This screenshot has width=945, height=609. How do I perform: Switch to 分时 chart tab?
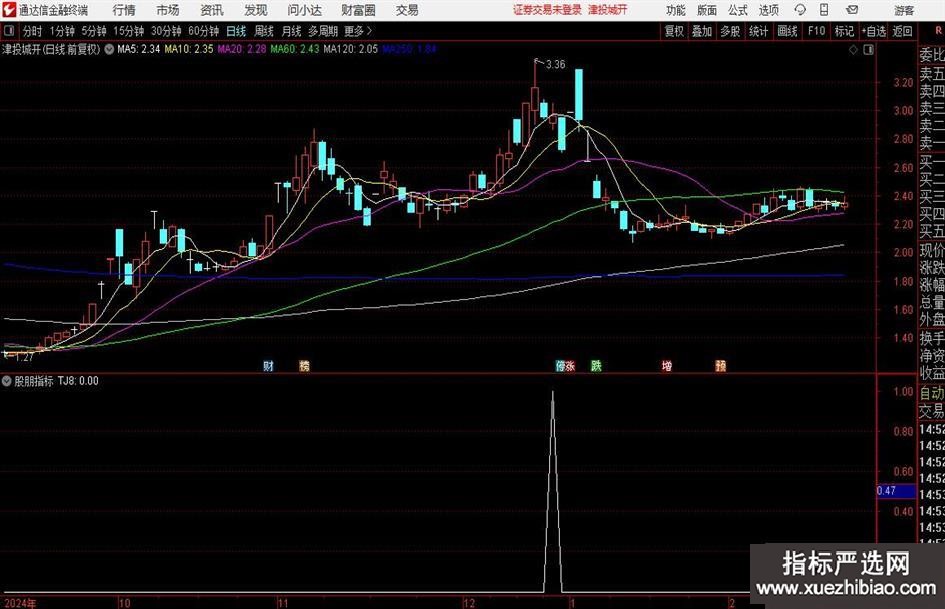(32, 31)
